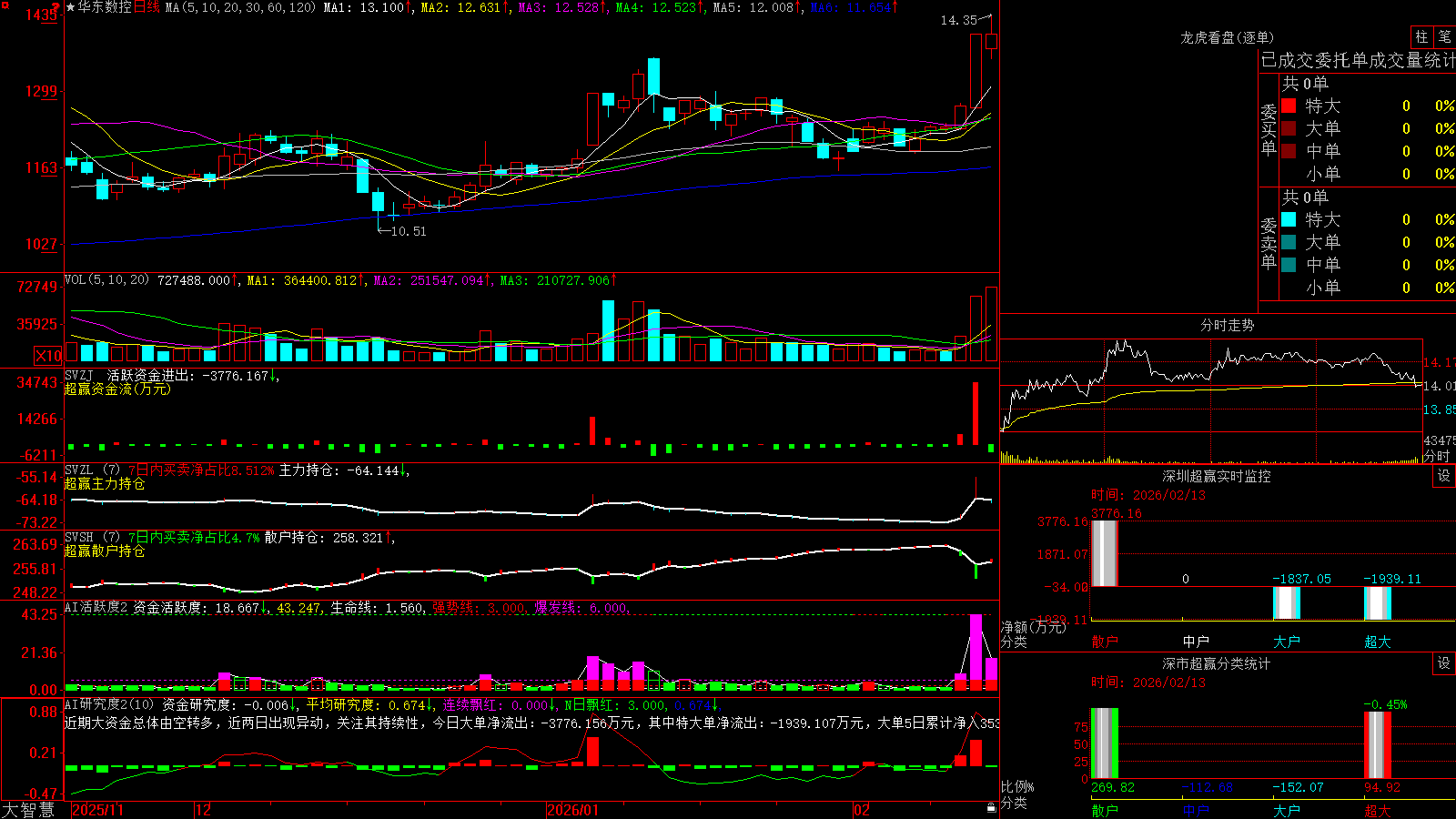
Task: Click the 活跃资金进出: -3776.167 value
Action: [188, 375]
